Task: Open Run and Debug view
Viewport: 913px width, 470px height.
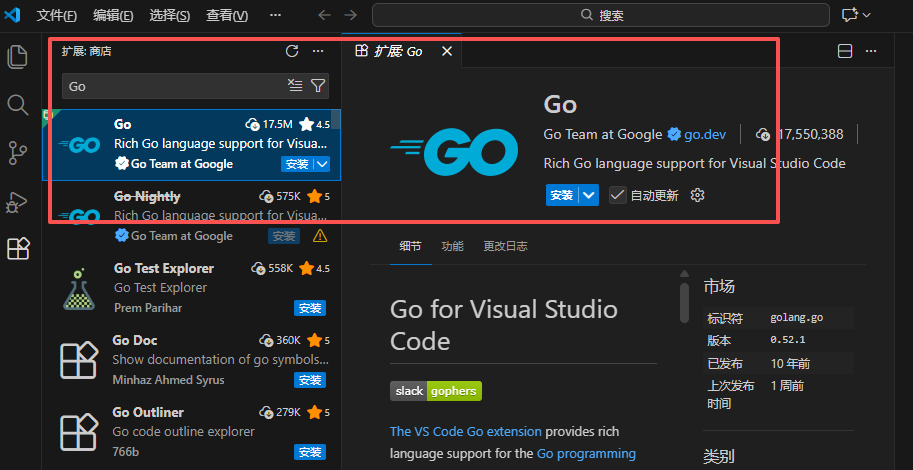Action: [x=18, y=201]
